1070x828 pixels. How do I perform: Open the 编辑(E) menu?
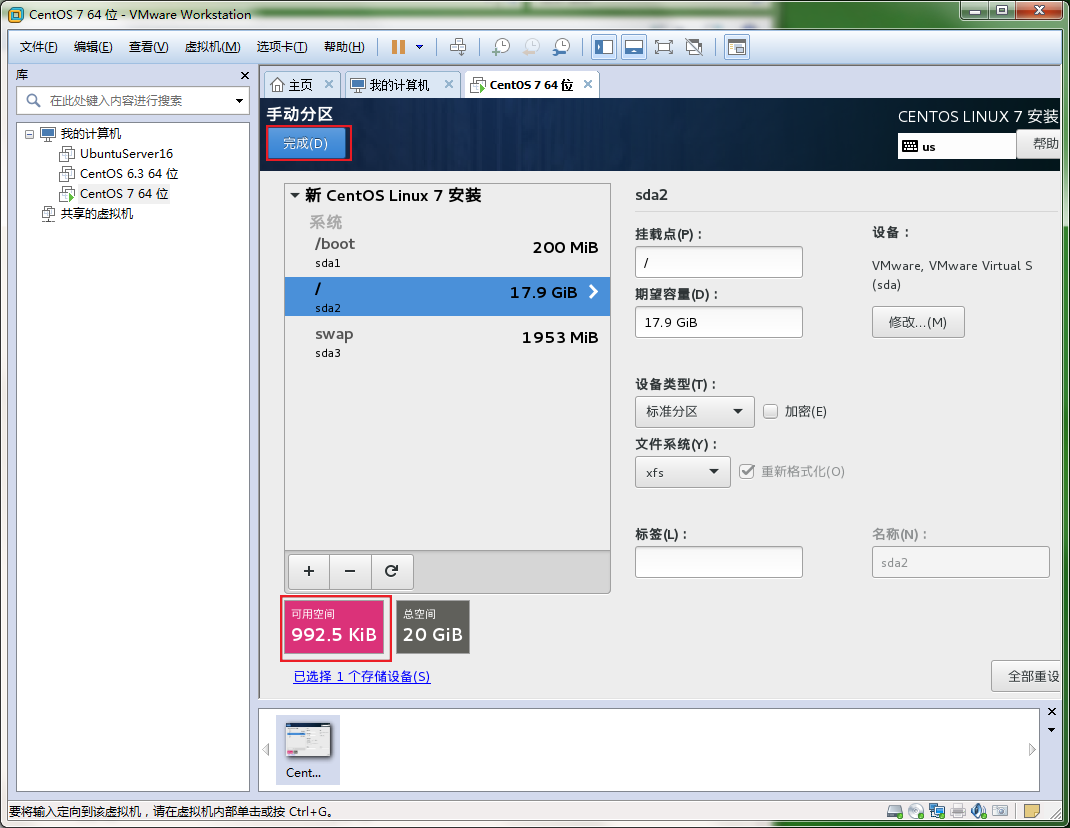93,47
